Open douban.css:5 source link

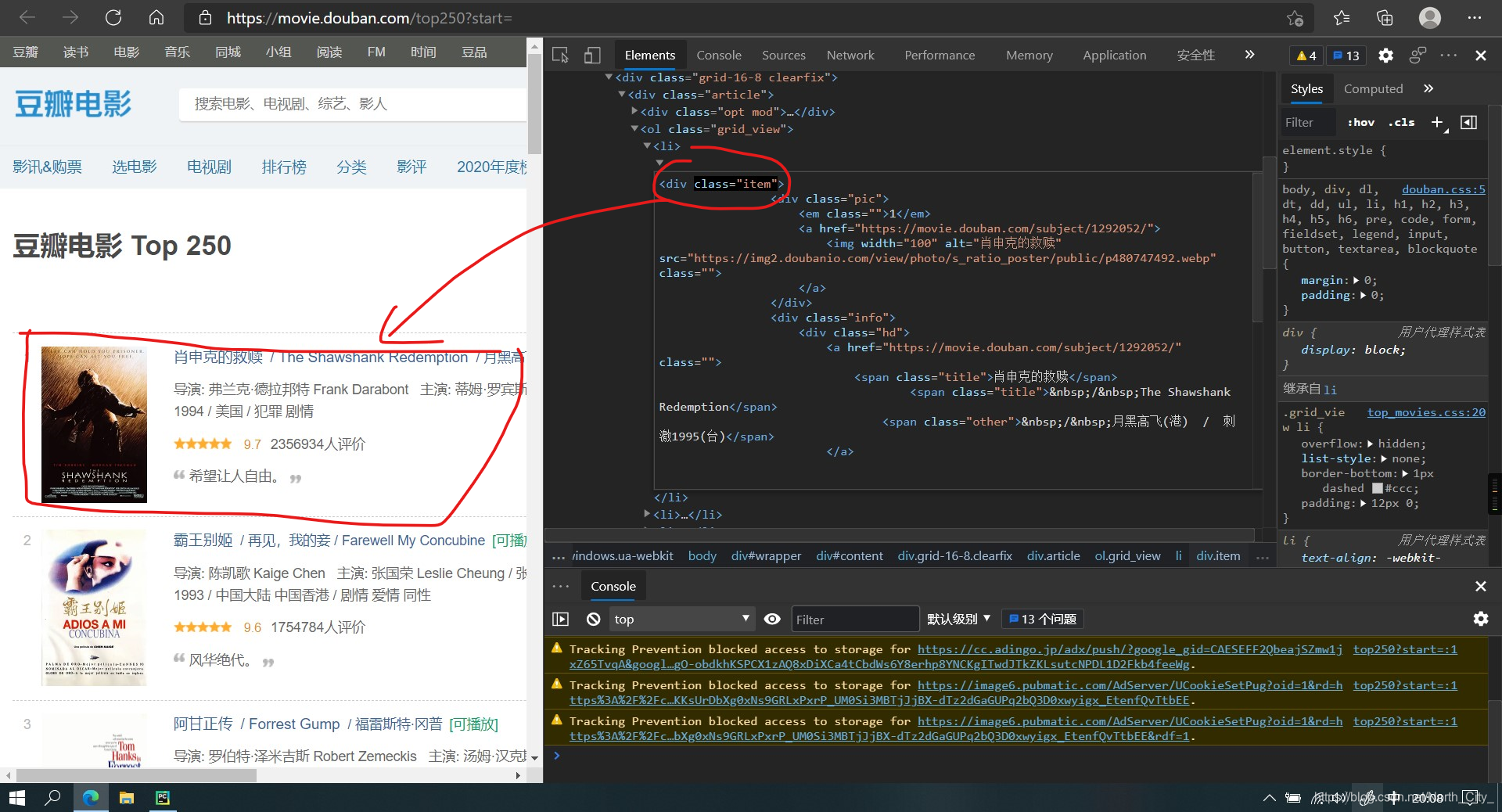(1443, 189)
